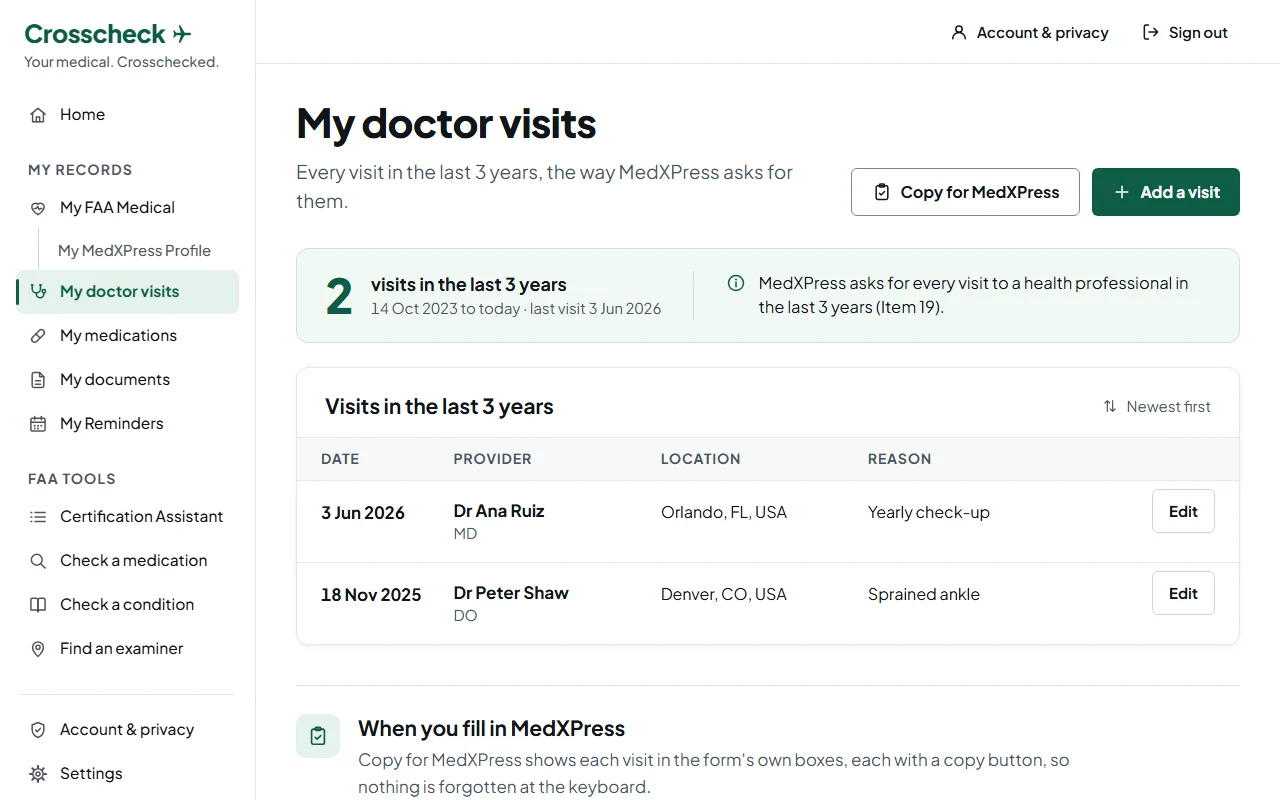This screenshot has width=1280, height=800.
Task: Open Find an examiner tool
Action: [x=127, y=649]
